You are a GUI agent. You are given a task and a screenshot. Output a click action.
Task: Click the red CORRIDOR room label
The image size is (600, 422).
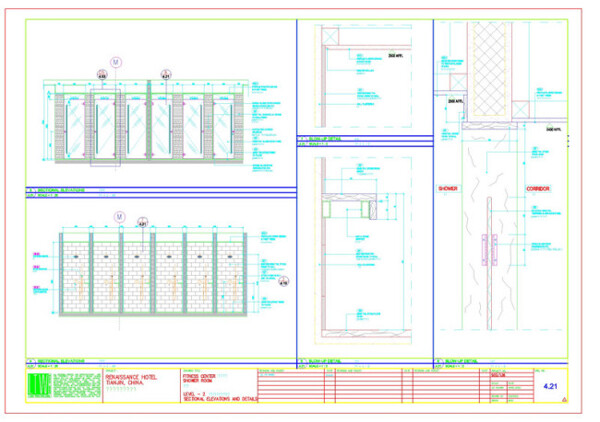538,189
